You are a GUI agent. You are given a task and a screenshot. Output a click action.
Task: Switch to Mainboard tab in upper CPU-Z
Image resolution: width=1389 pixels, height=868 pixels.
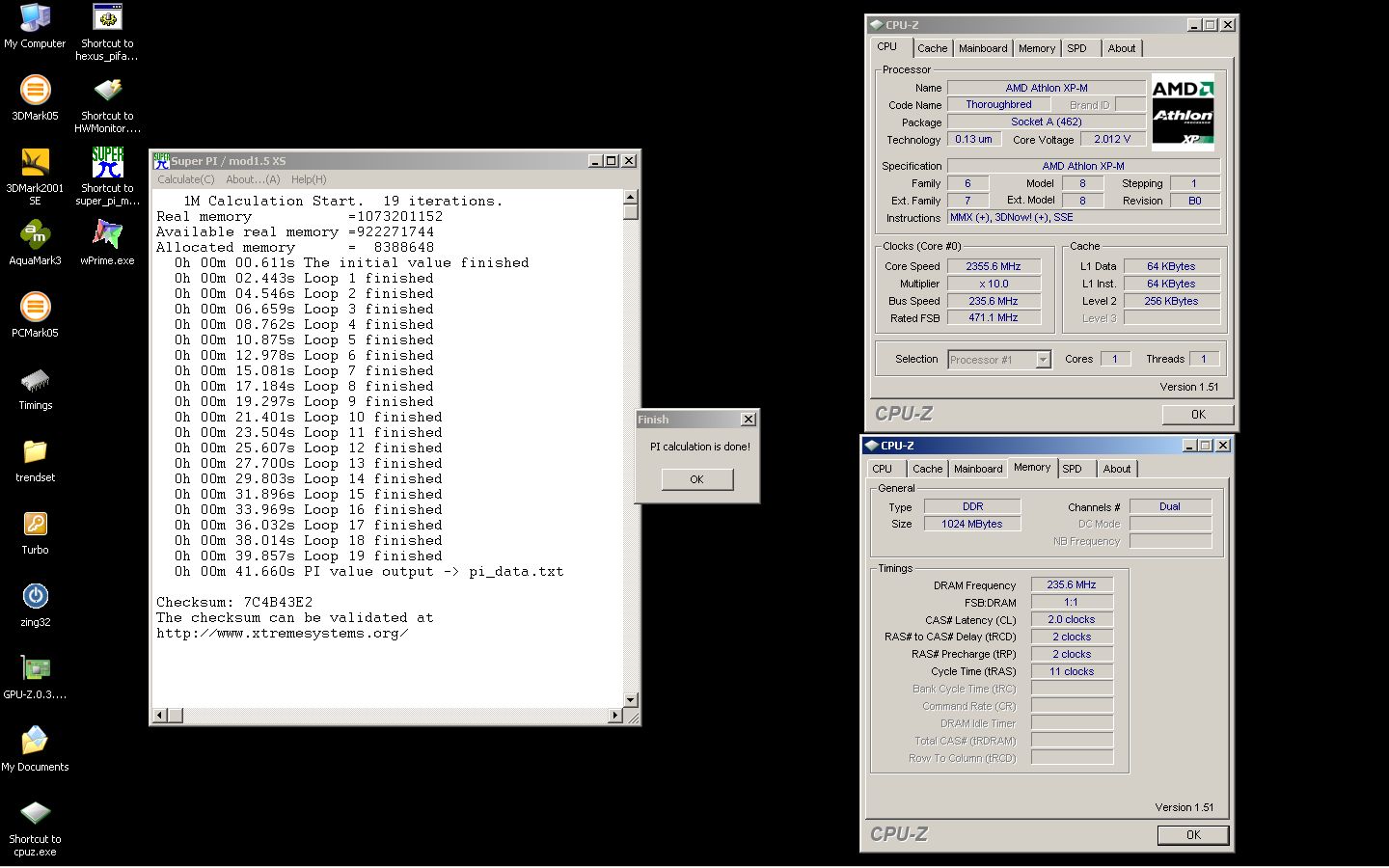tap(983, 48)
